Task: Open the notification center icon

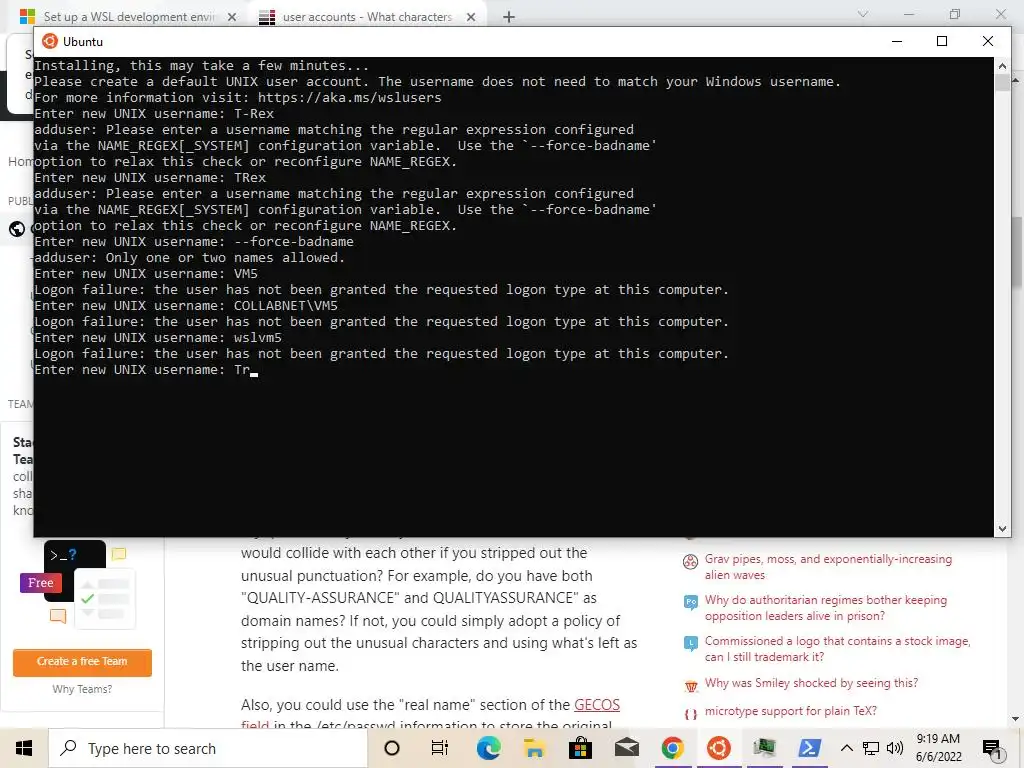Action: coord(993,750)
